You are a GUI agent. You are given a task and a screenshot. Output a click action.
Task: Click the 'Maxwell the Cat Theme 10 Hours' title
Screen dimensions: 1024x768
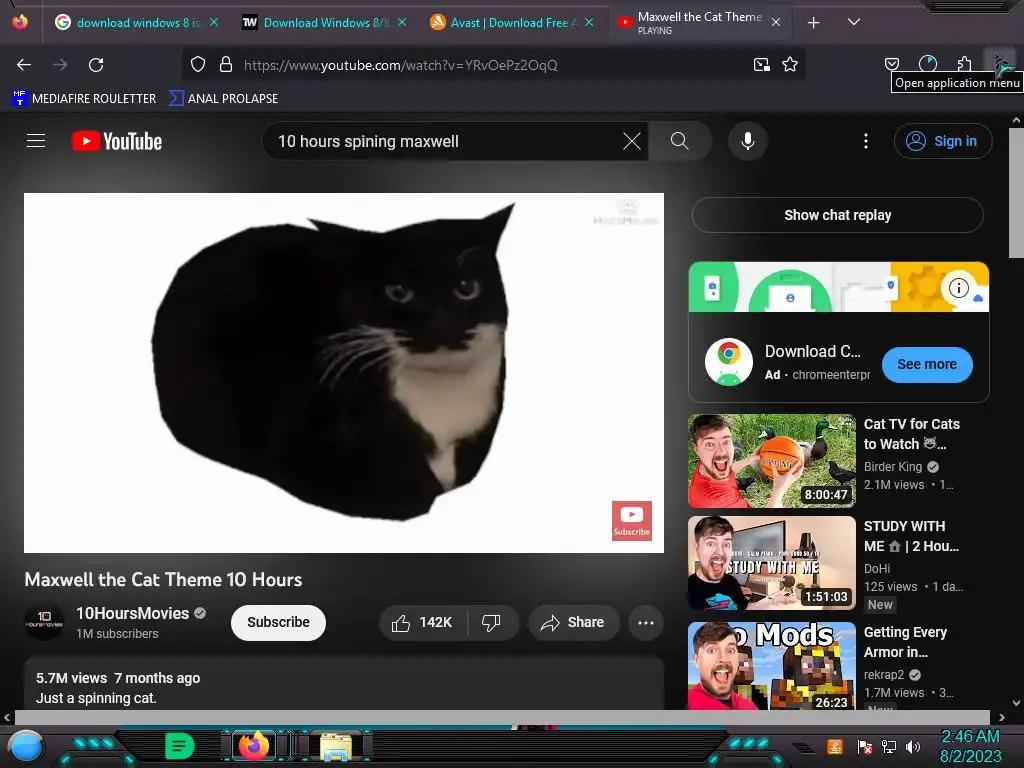[163, 580]
